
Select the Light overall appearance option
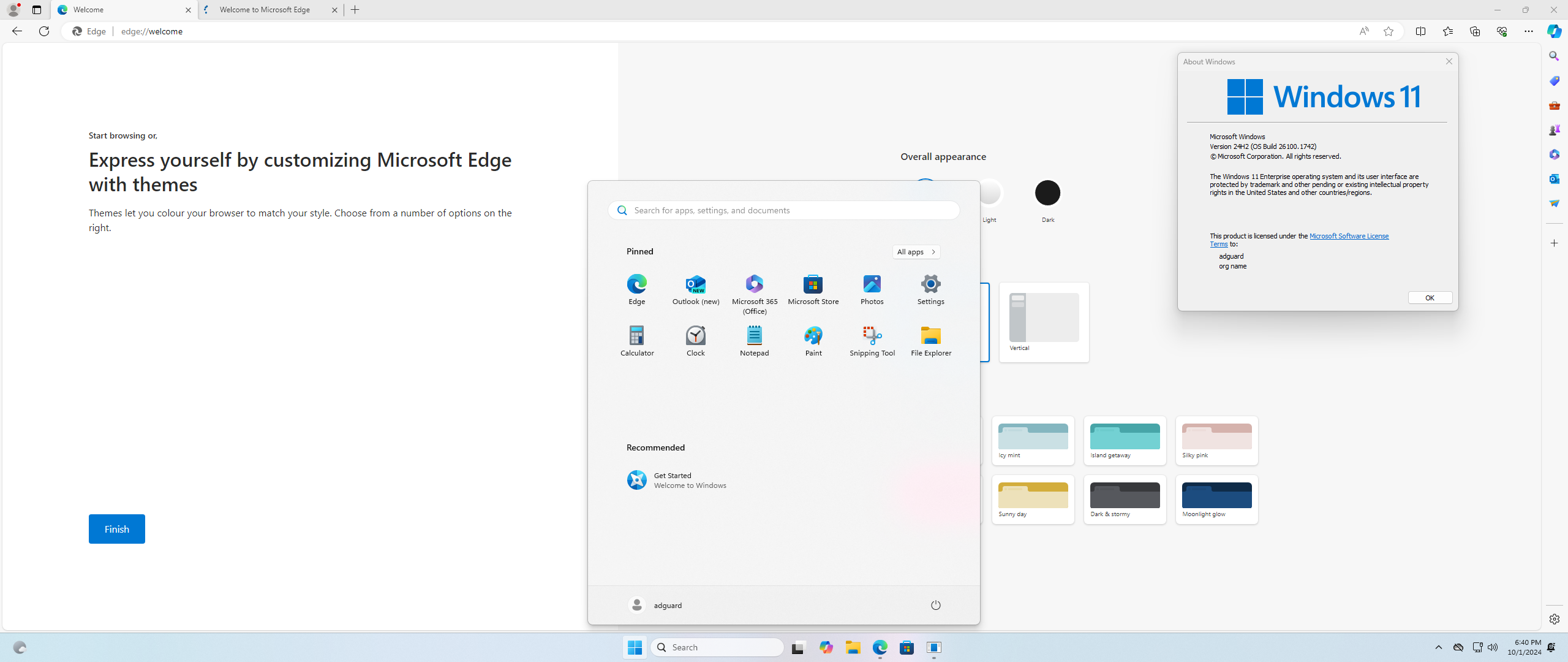click(x=990, y=192)
